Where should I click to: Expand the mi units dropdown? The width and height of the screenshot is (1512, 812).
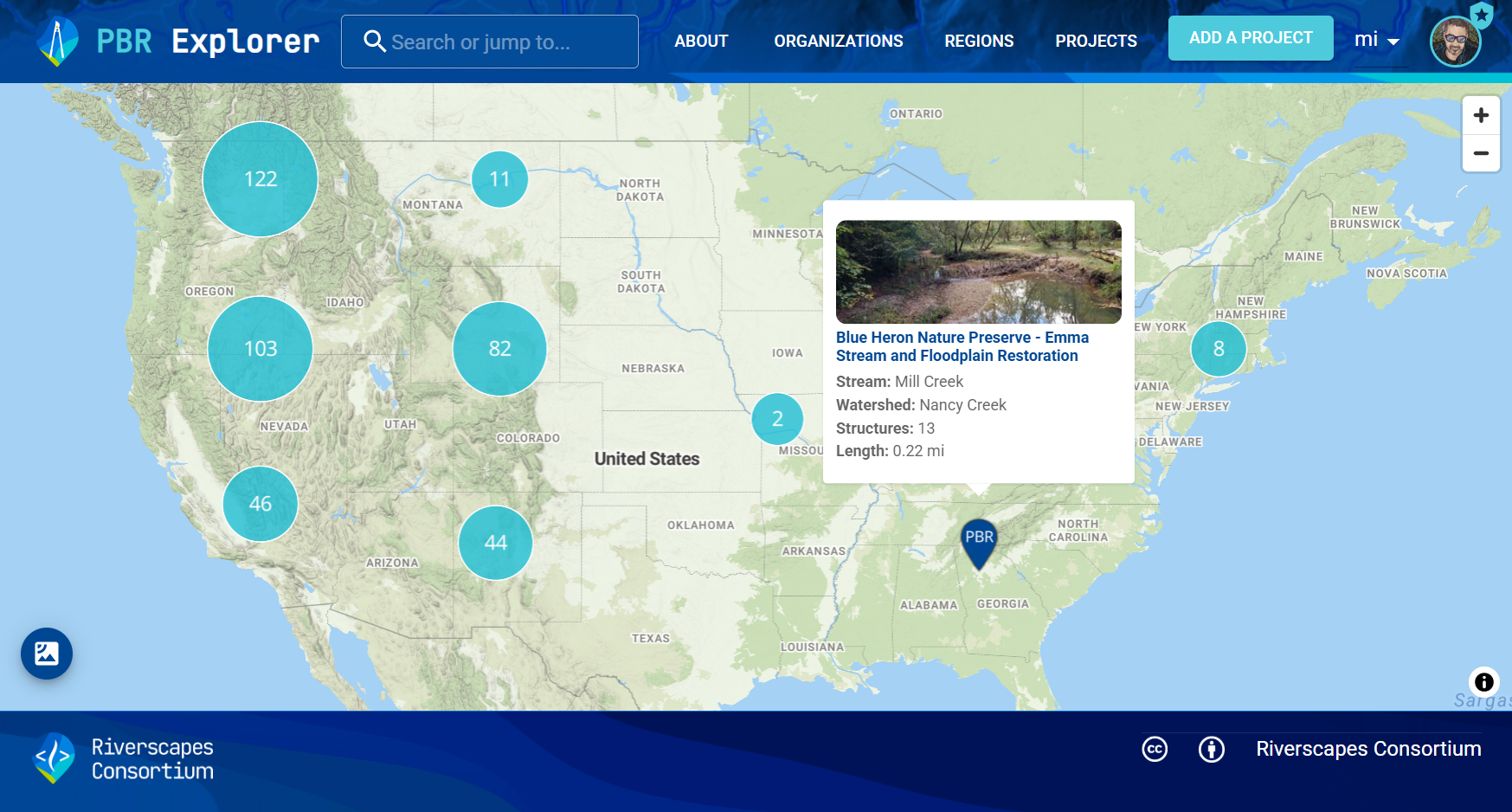(1376, 40)
